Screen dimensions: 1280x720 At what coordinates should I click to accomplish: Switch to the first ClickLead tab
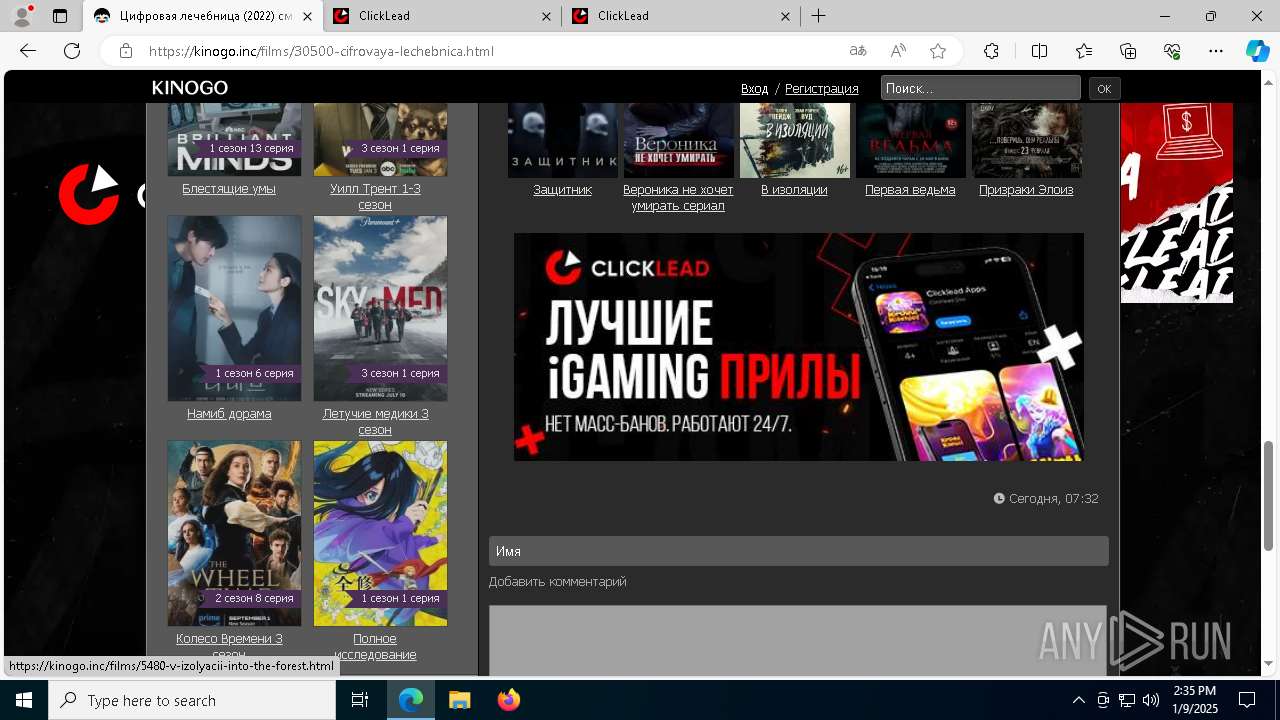[x=442, y=16]
